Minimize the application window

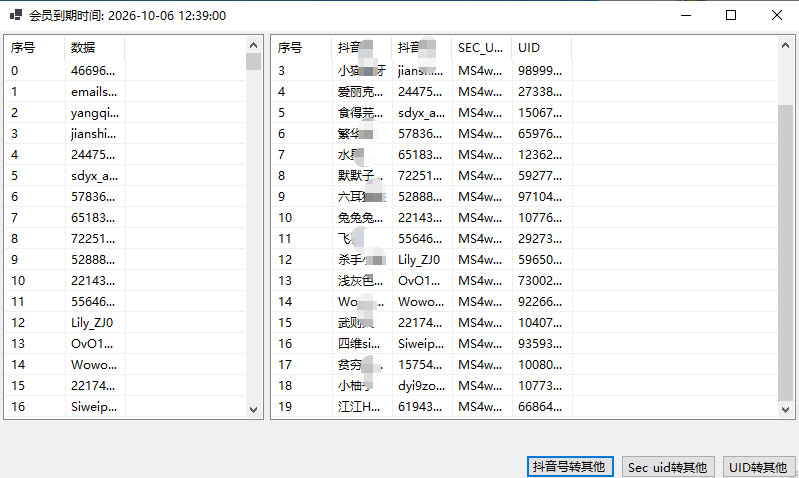pos(685,15)
